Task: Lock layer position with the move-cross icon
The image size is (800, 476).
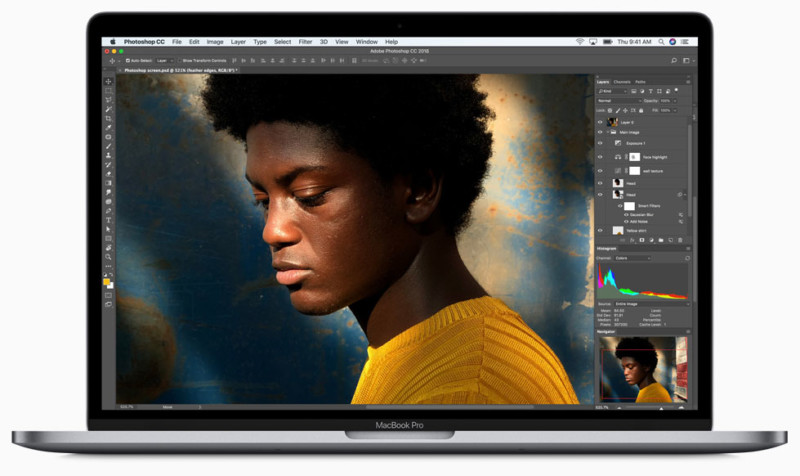Action: tap(626, 111)
